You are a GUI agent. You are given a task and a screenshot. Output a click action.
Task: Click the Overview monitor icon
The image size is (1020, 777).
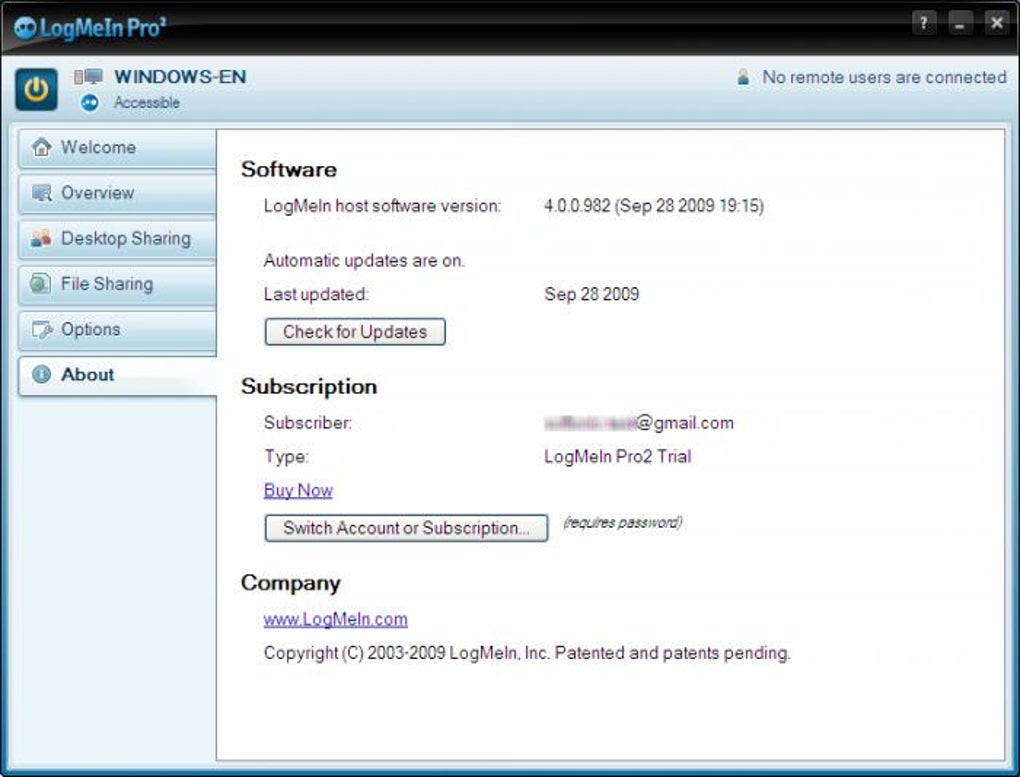[x=42, y=193]
